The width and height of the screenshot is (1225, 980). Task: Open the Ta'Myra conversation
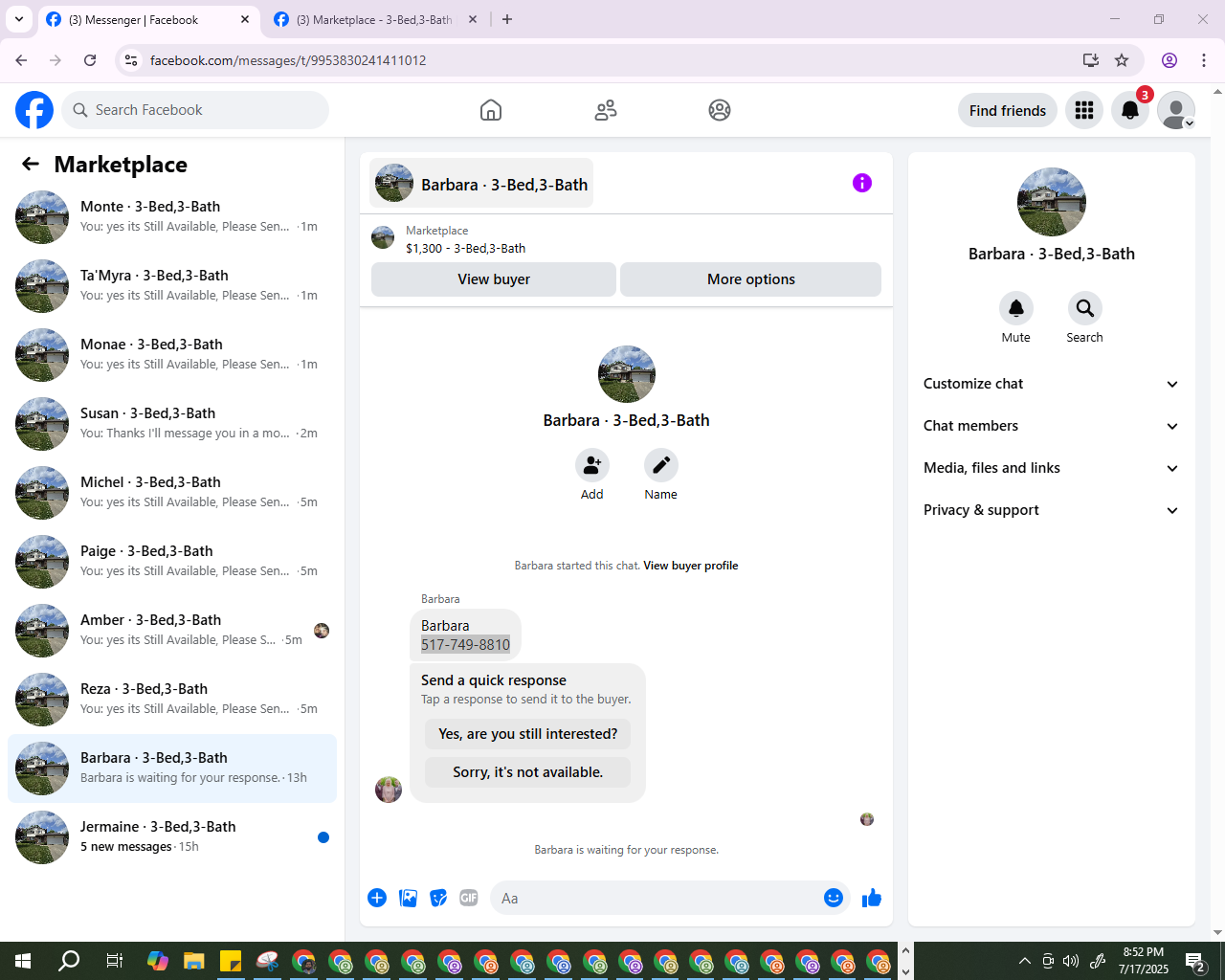(x=172, y=286)
